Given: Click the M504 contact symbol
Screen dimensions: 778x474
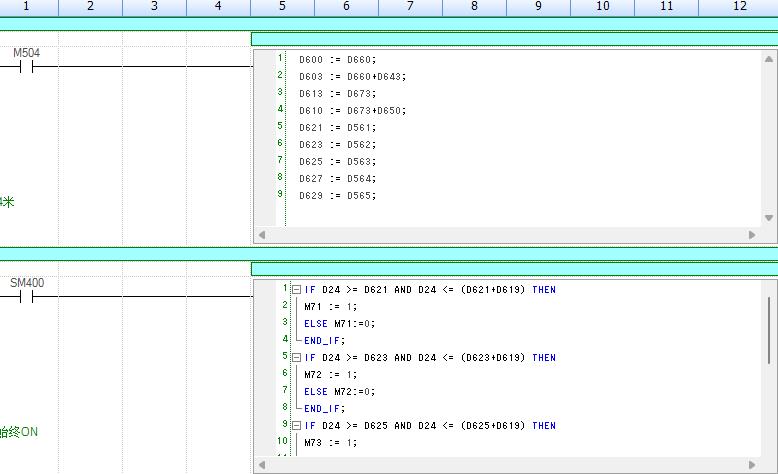Looking at the screenshot, I should pos(27,67).
